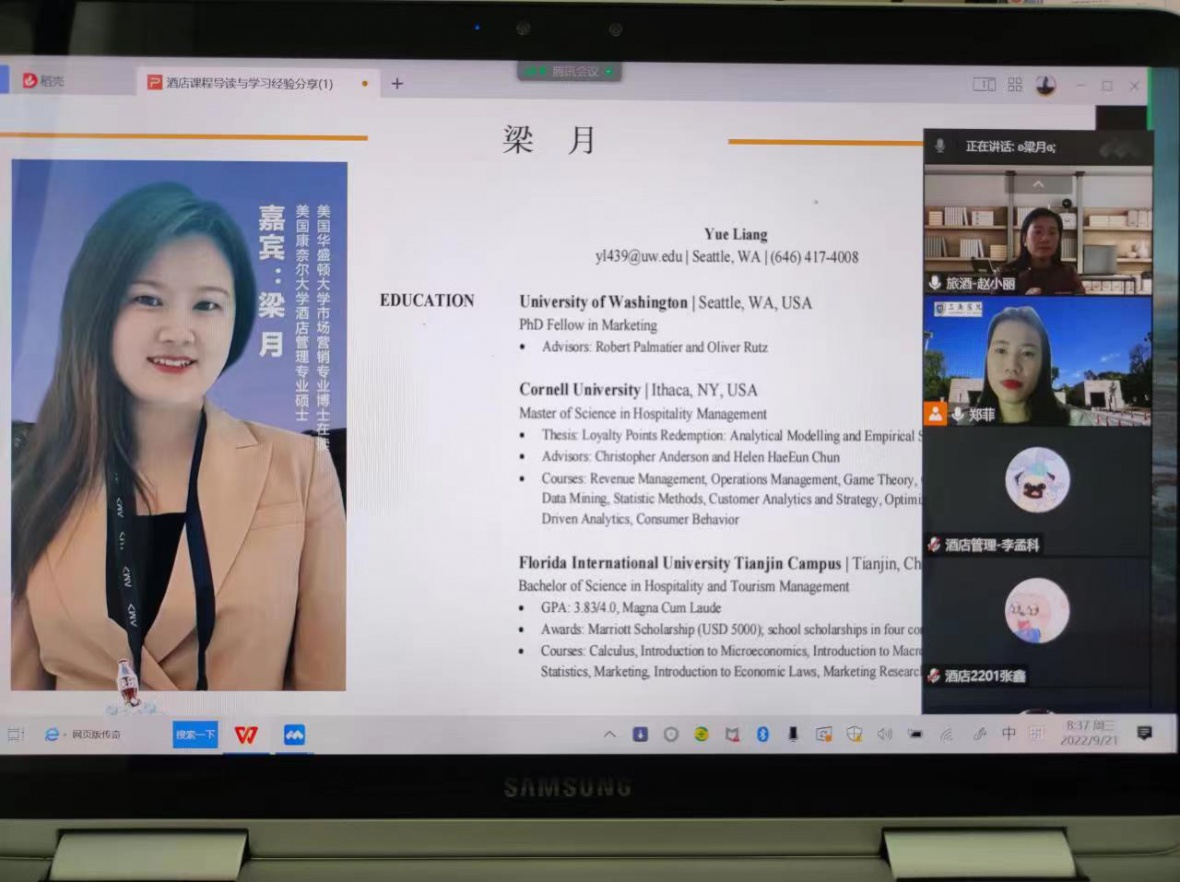Collapse video panel with the up chevron
This screenshot has height=882, width=1180.
(x=1038, y=184)
